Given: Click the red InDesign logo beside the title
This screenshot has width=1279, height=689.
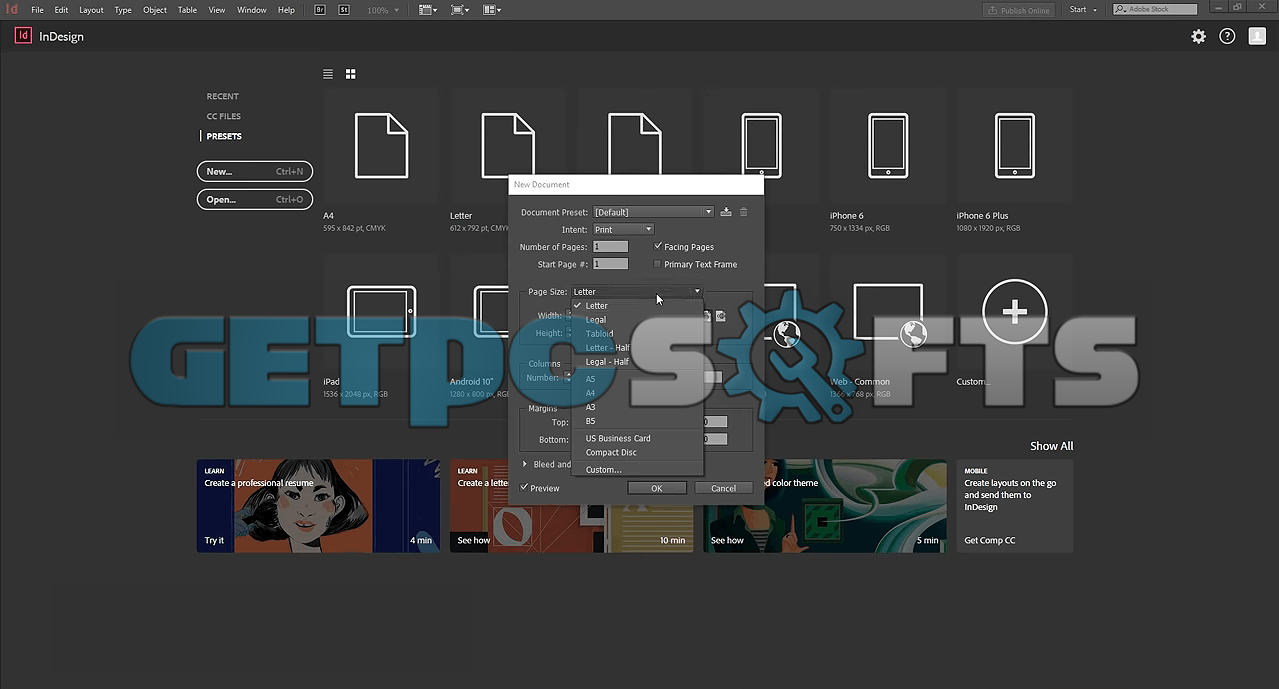Looking at the screenshot, I should (x=23, y=36).
